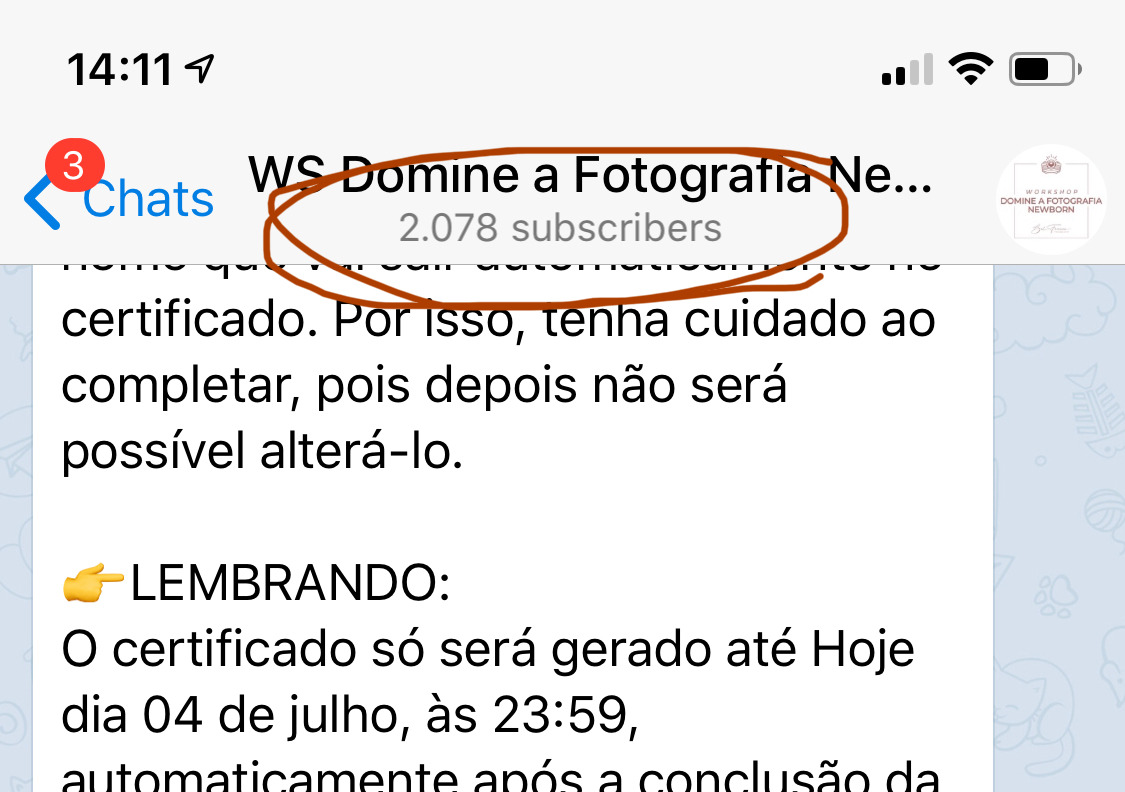
Task: Tap the red unread badge showing 3
Action: click(x=75, y=165)
